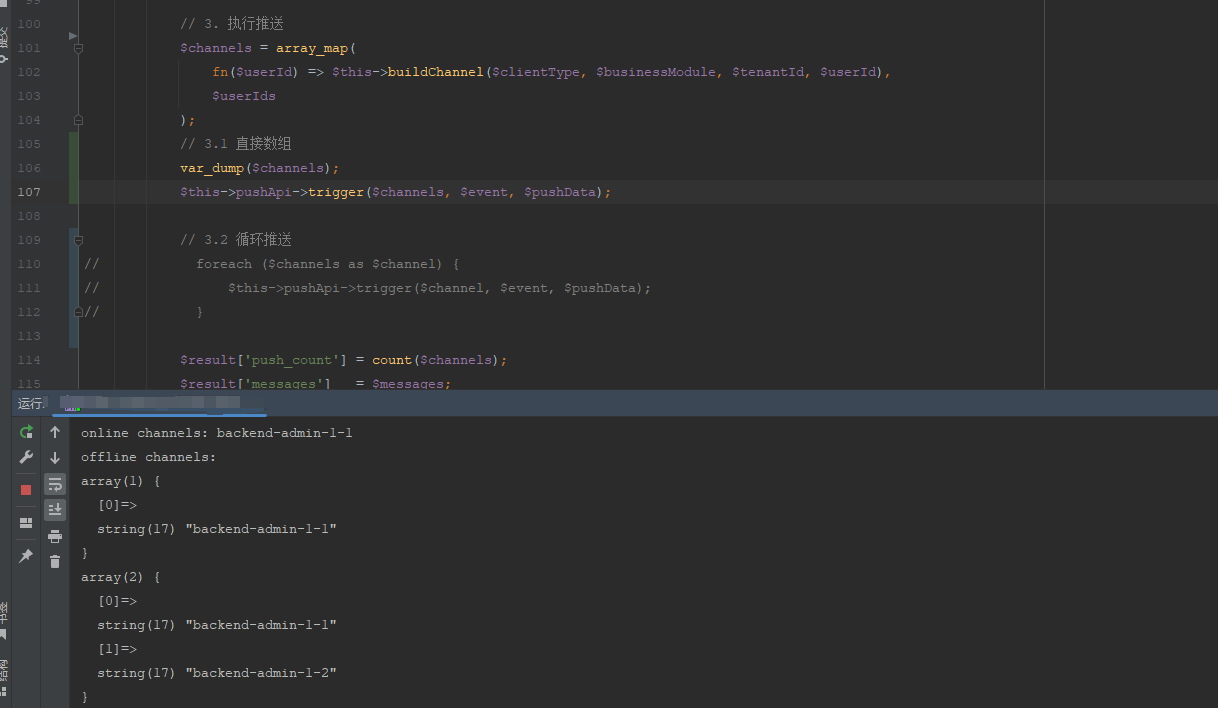Open the 书签 (Bookmarks) side tool window

pos(4,619)
